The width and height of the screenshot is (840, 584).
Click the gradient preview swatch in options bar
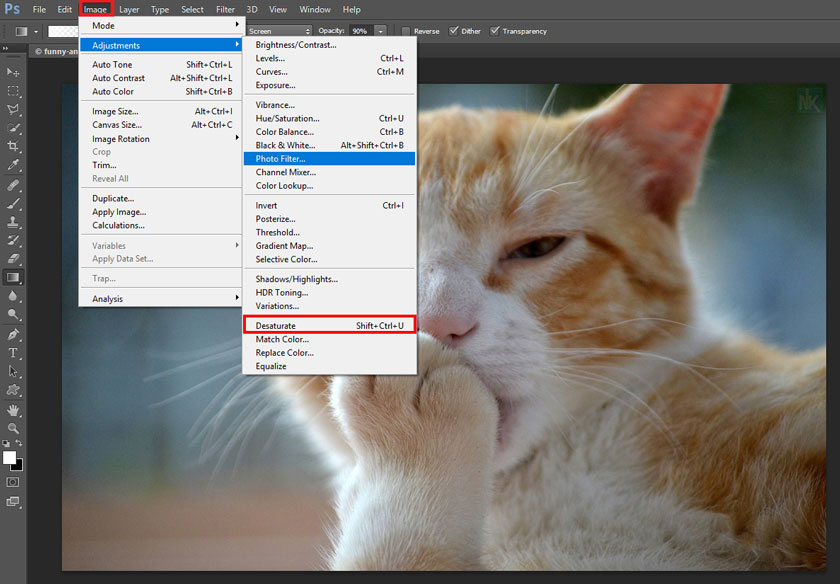coord(63,31)
